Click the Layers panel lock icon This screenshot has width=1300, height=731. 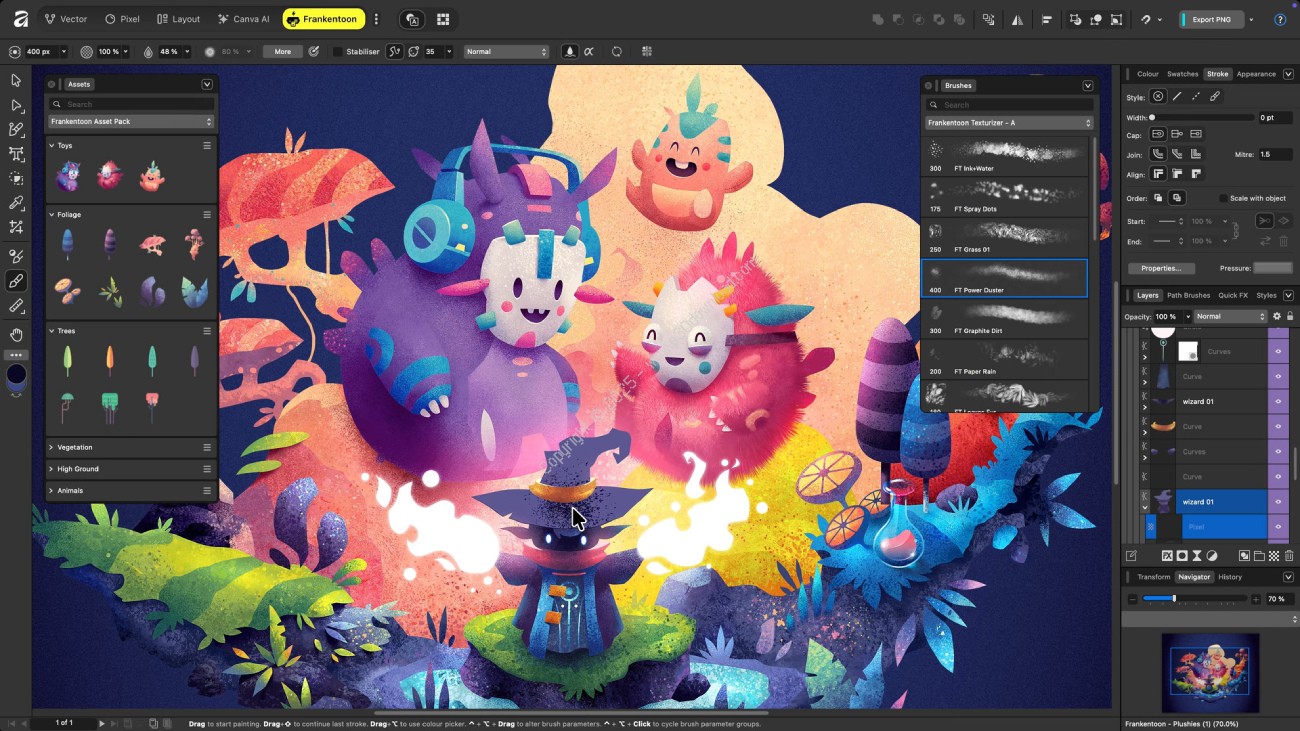tap(1290, 317)
